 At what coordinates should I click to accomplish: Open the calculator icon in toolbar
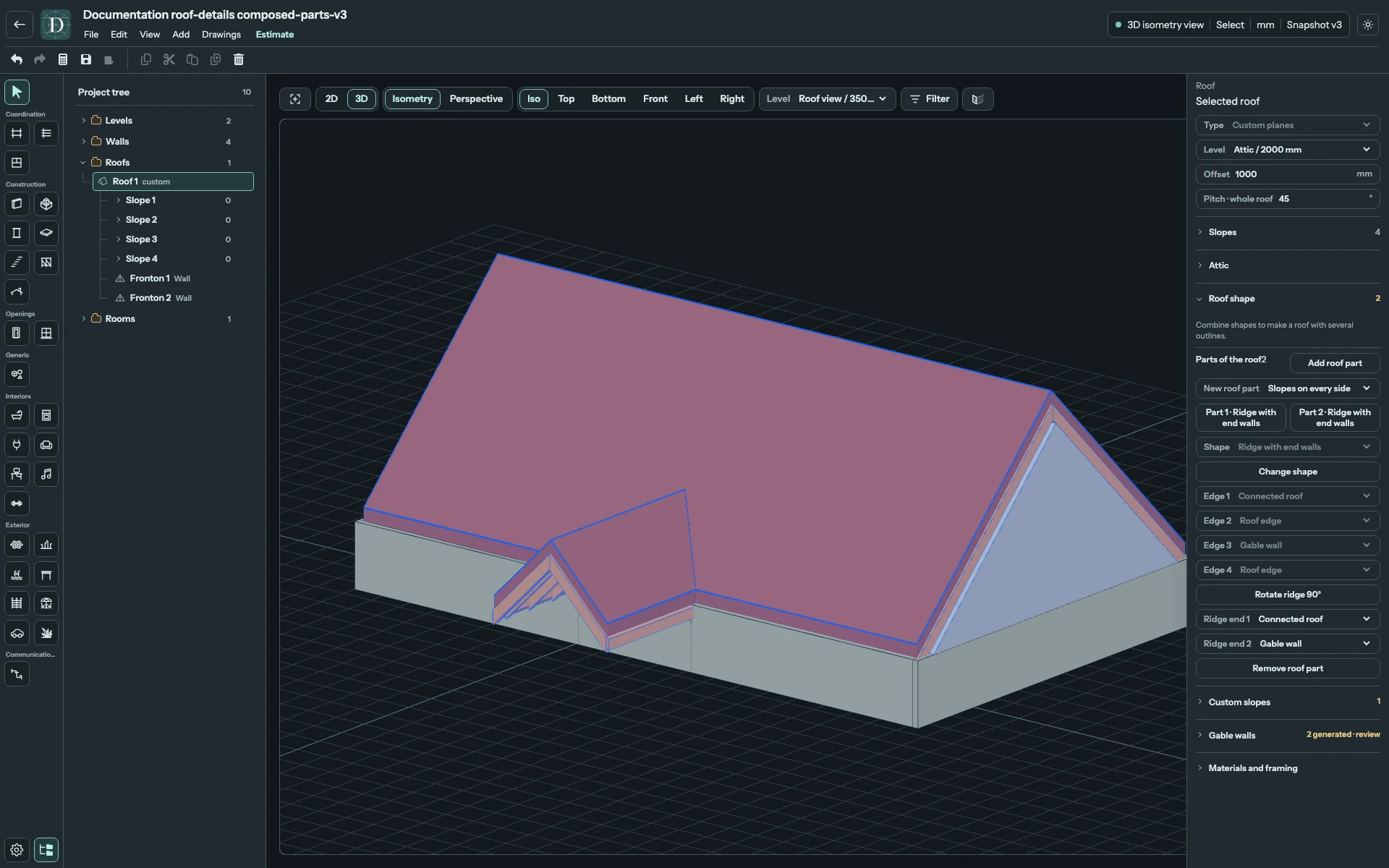click(63, 59)
